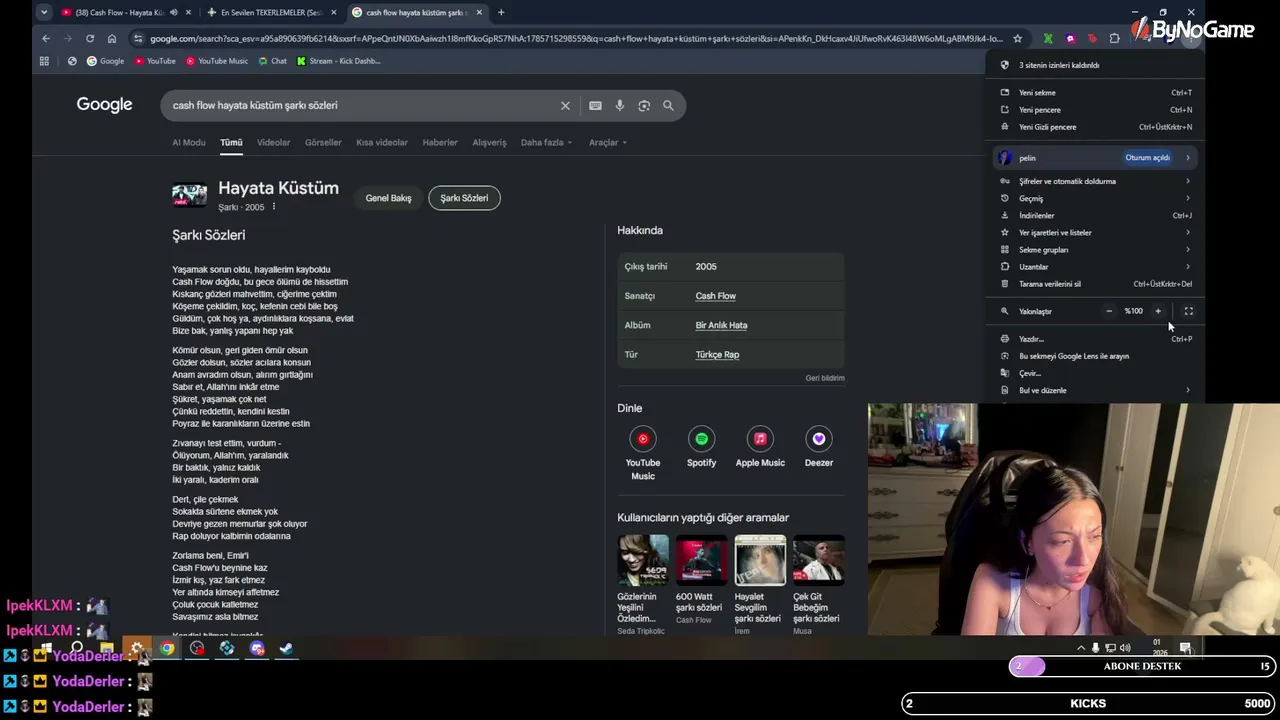The width and height of the screenshot is (1280, 720).
Task: Switch to the AI Modu tab
Action: coord(188,142)
